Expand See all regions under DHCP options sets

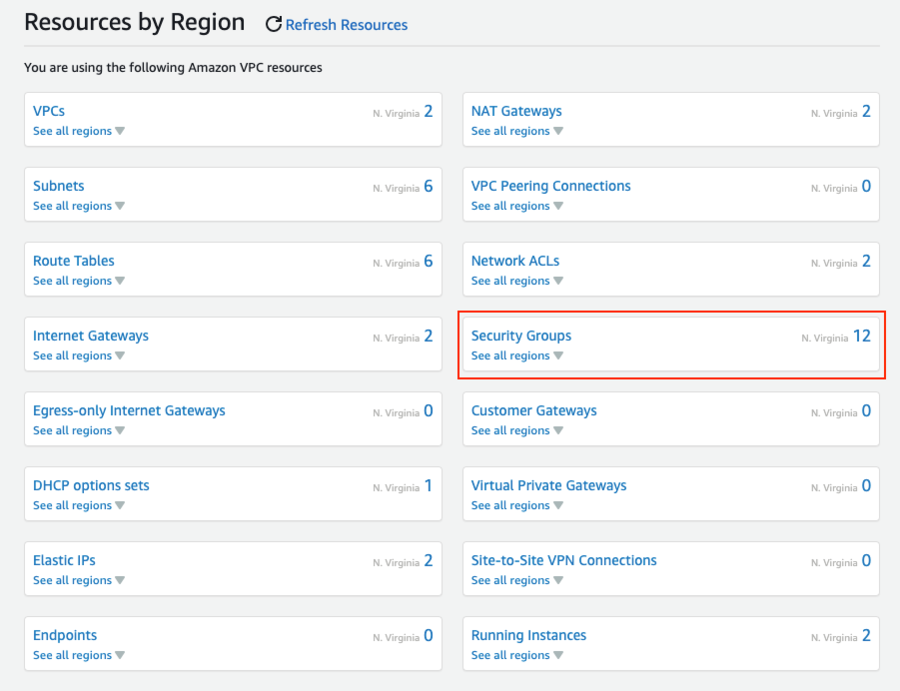(x=79, y=506)
